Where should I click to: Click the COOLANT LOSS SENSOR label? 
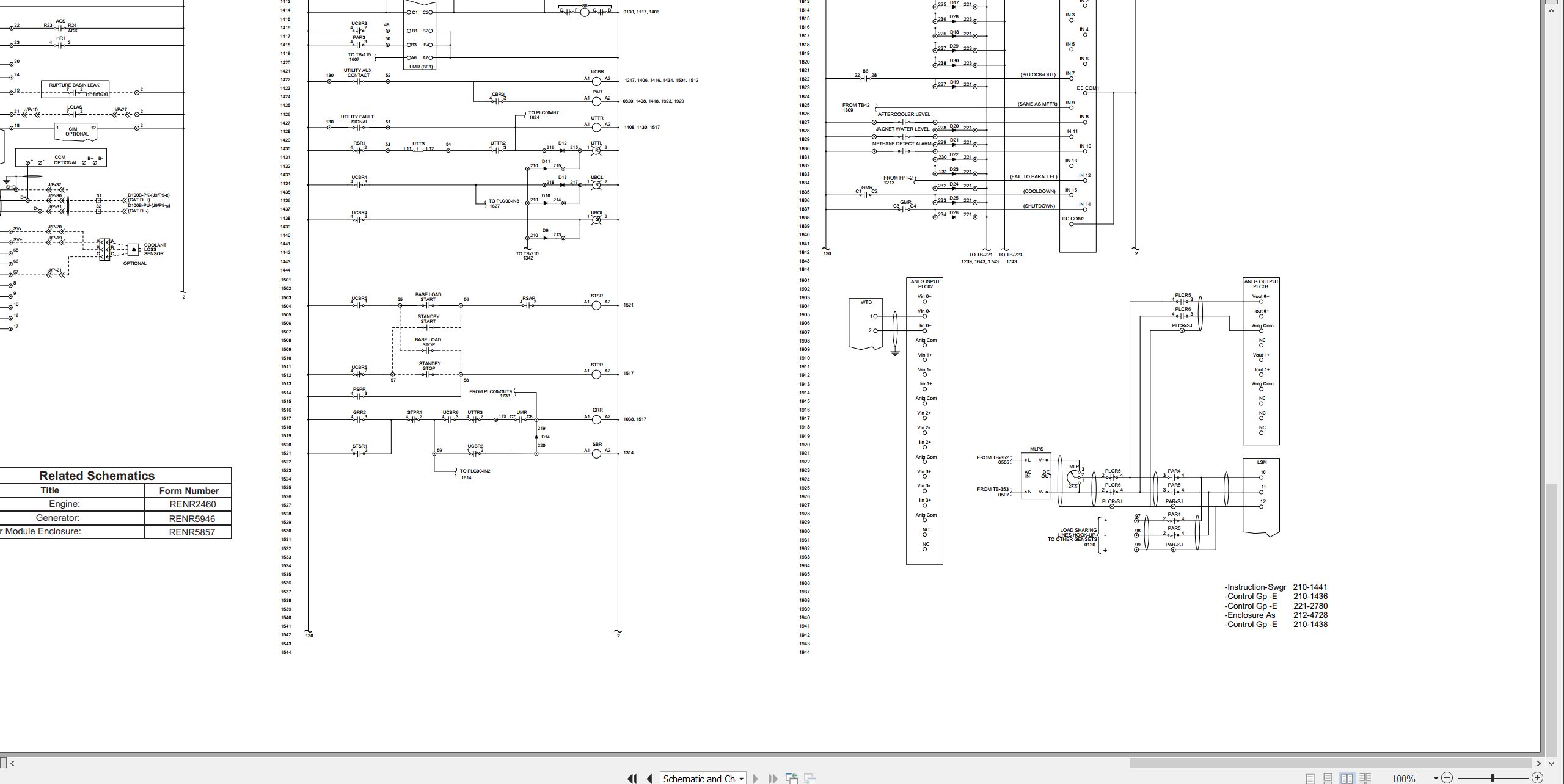point(154,249)
